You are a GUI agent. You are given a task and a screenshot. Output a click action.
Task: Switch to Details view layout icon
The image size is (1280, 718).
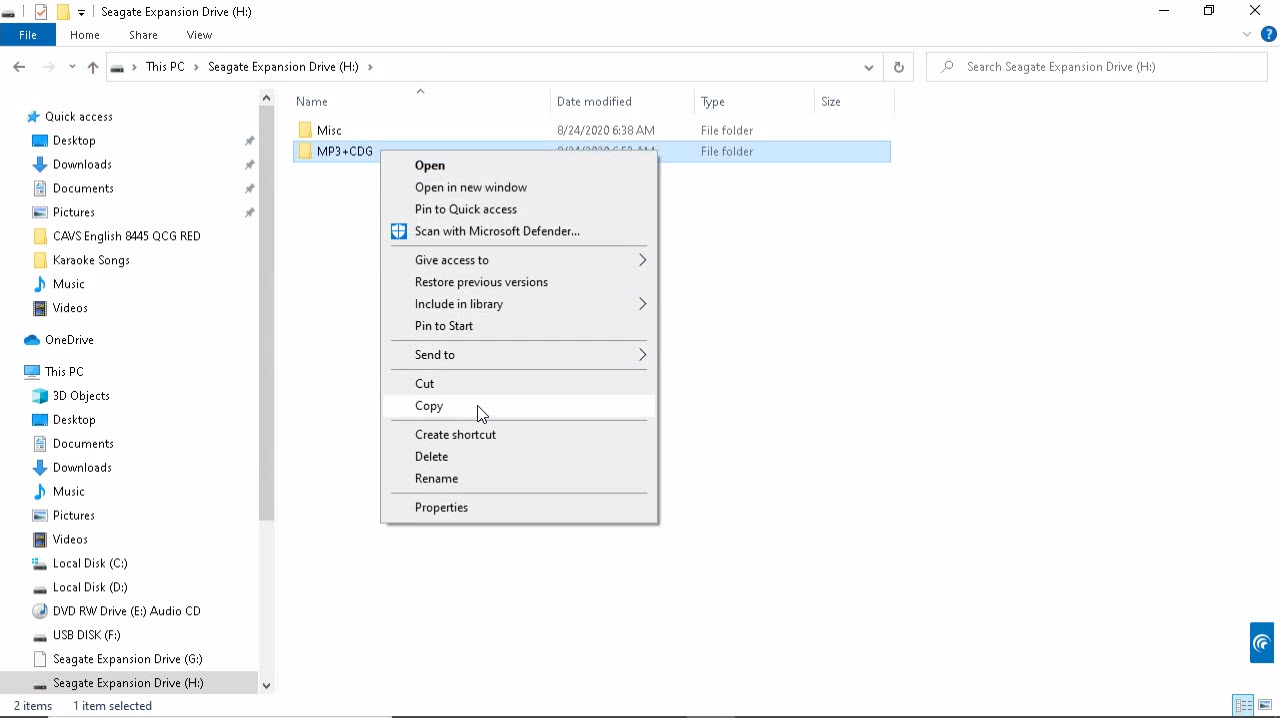click(1243, 706)
